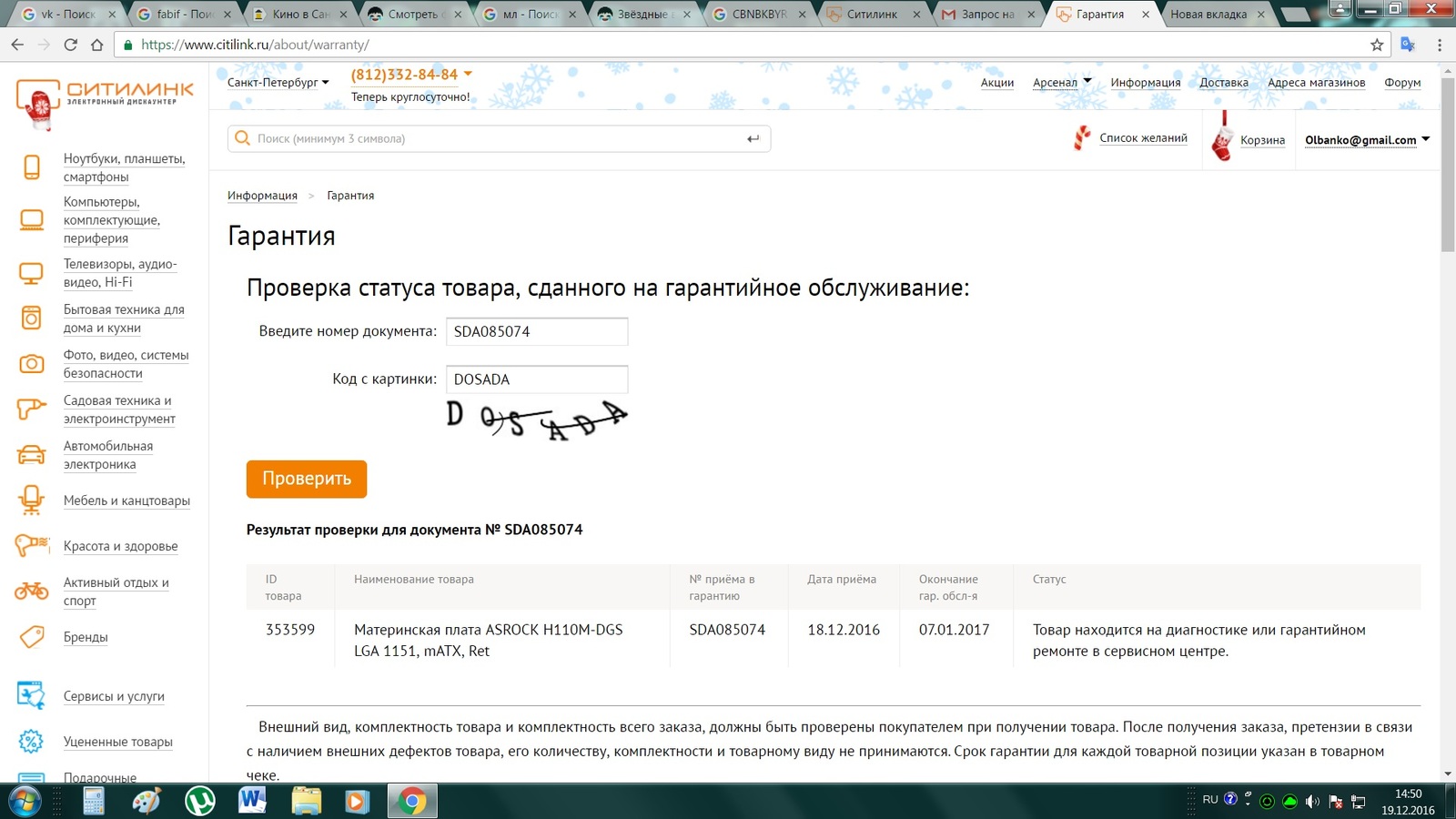Click the monitor icon beside Телевизоры, аудио-видео
1456x819 pixels.
pyautogui.click(x=32, y=273)
